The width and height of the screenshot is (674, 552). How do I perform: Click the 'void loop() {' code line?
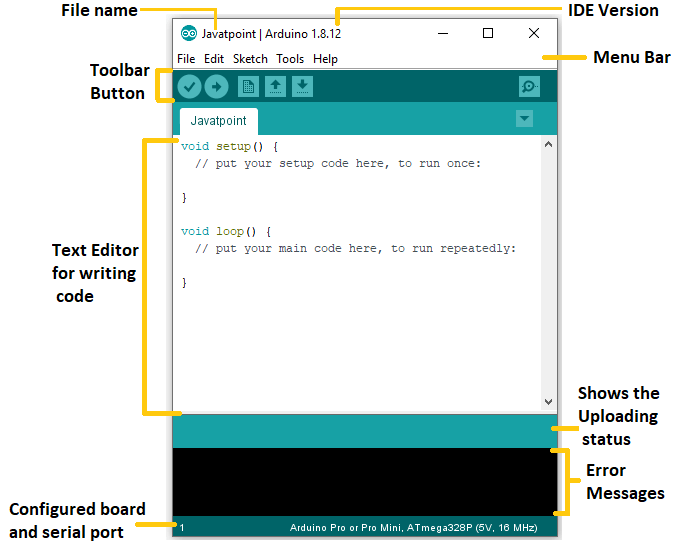[226, 232]
